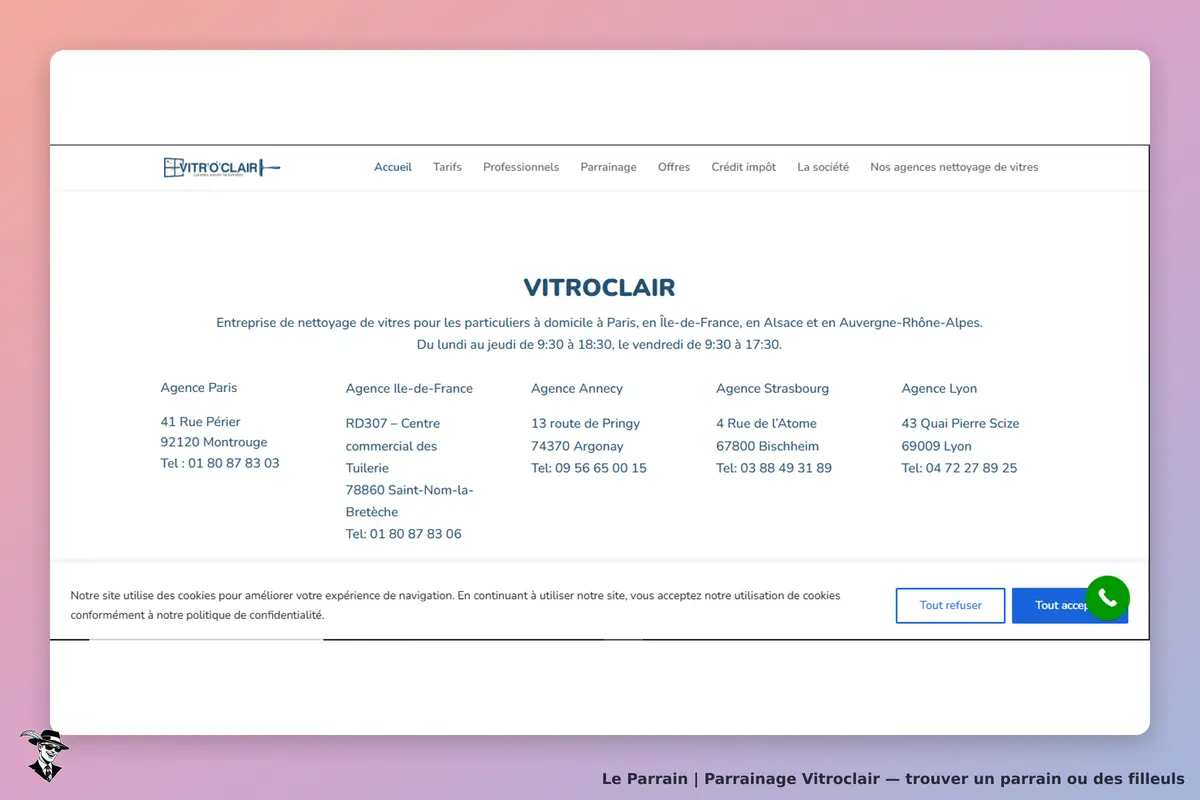This screenshot has height=800, width=1200.
Task: Click Ile-de-France phone 01 80 87 83 06
Action: tap(404, 534)
